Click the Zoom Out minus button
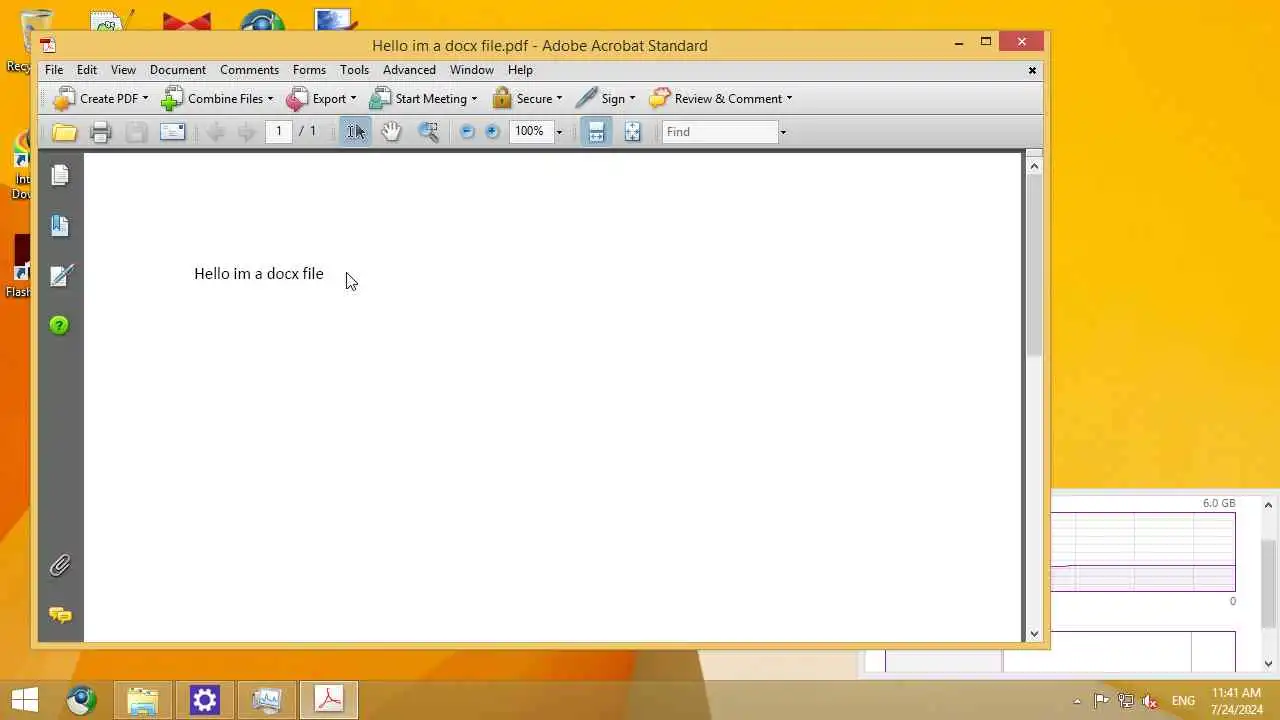1280x720 pixels. [x=466, y=132]
